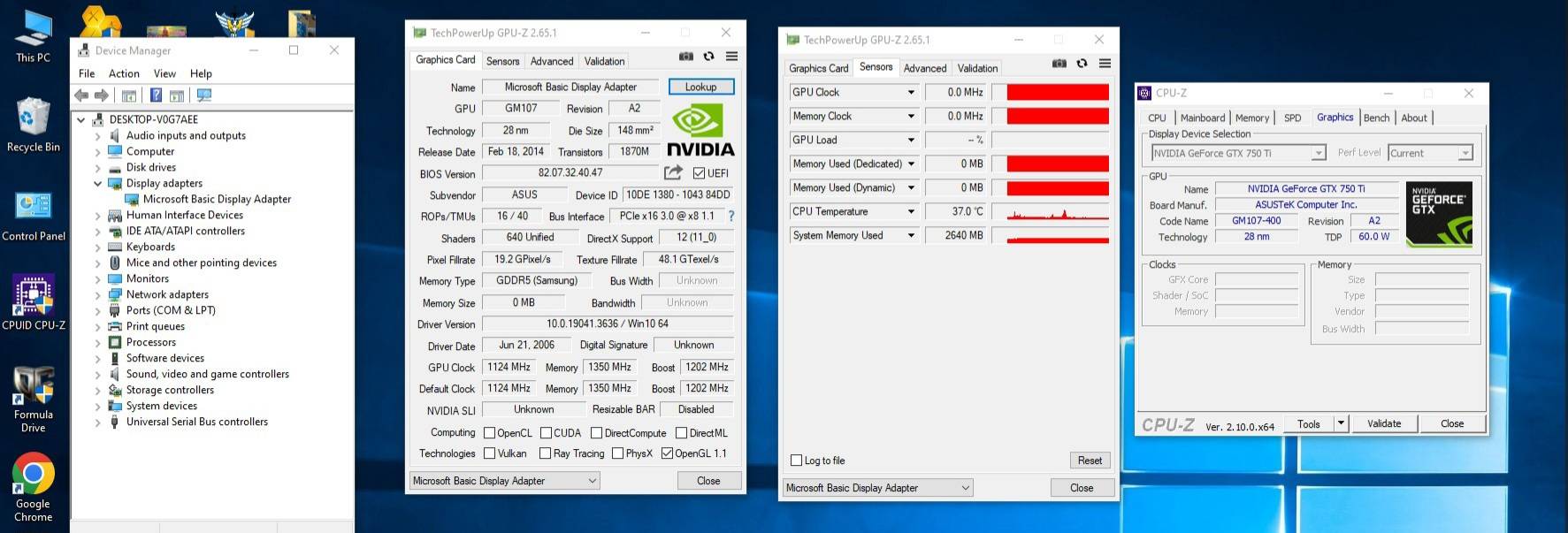
Task: Enable the PhysX checkbox
Action: pos(618,453)
